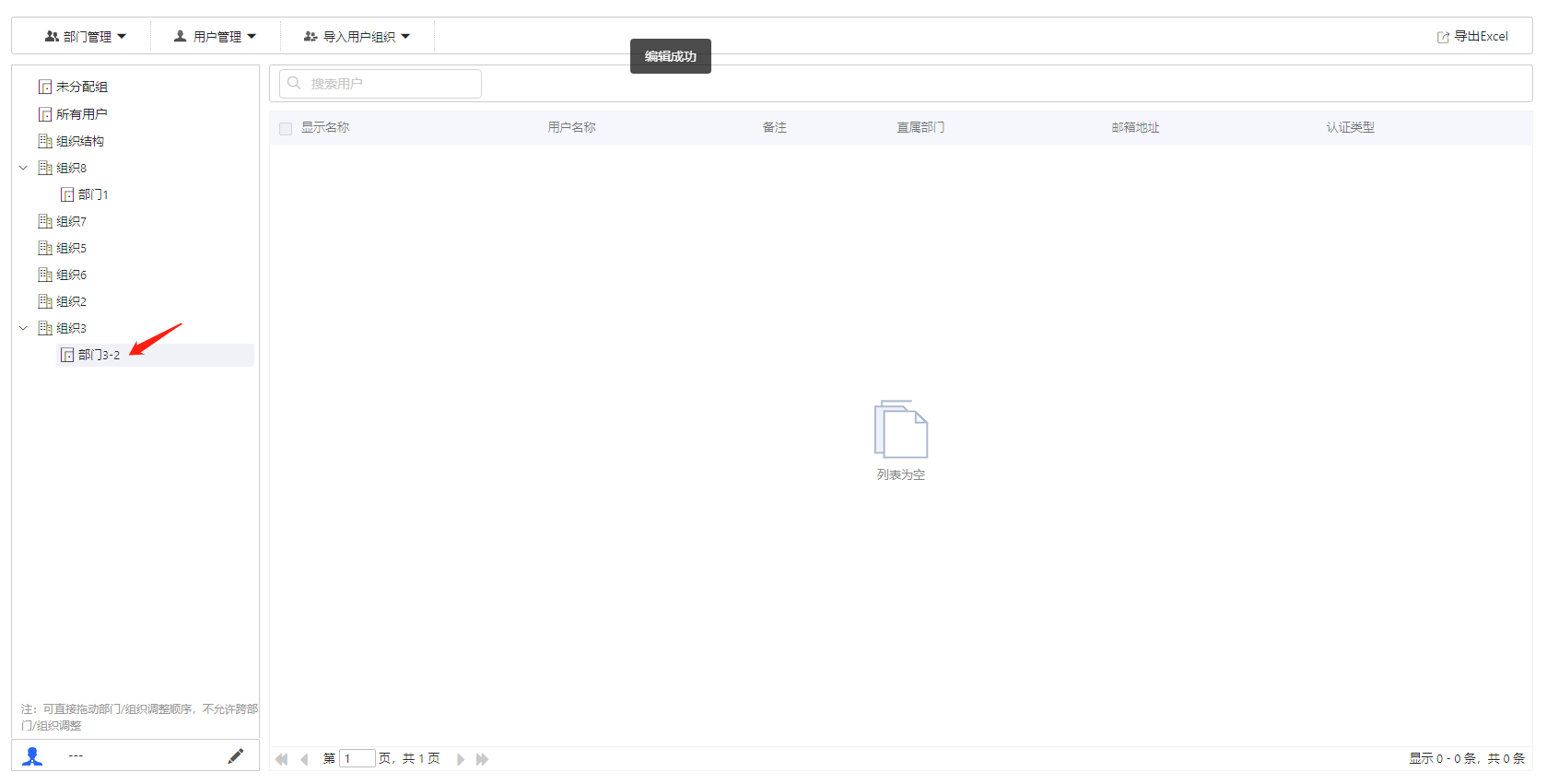Screen dimensions: 1547x784
Task: Click the building icon beside 组织结构
Action: click(x=45, y=141)
